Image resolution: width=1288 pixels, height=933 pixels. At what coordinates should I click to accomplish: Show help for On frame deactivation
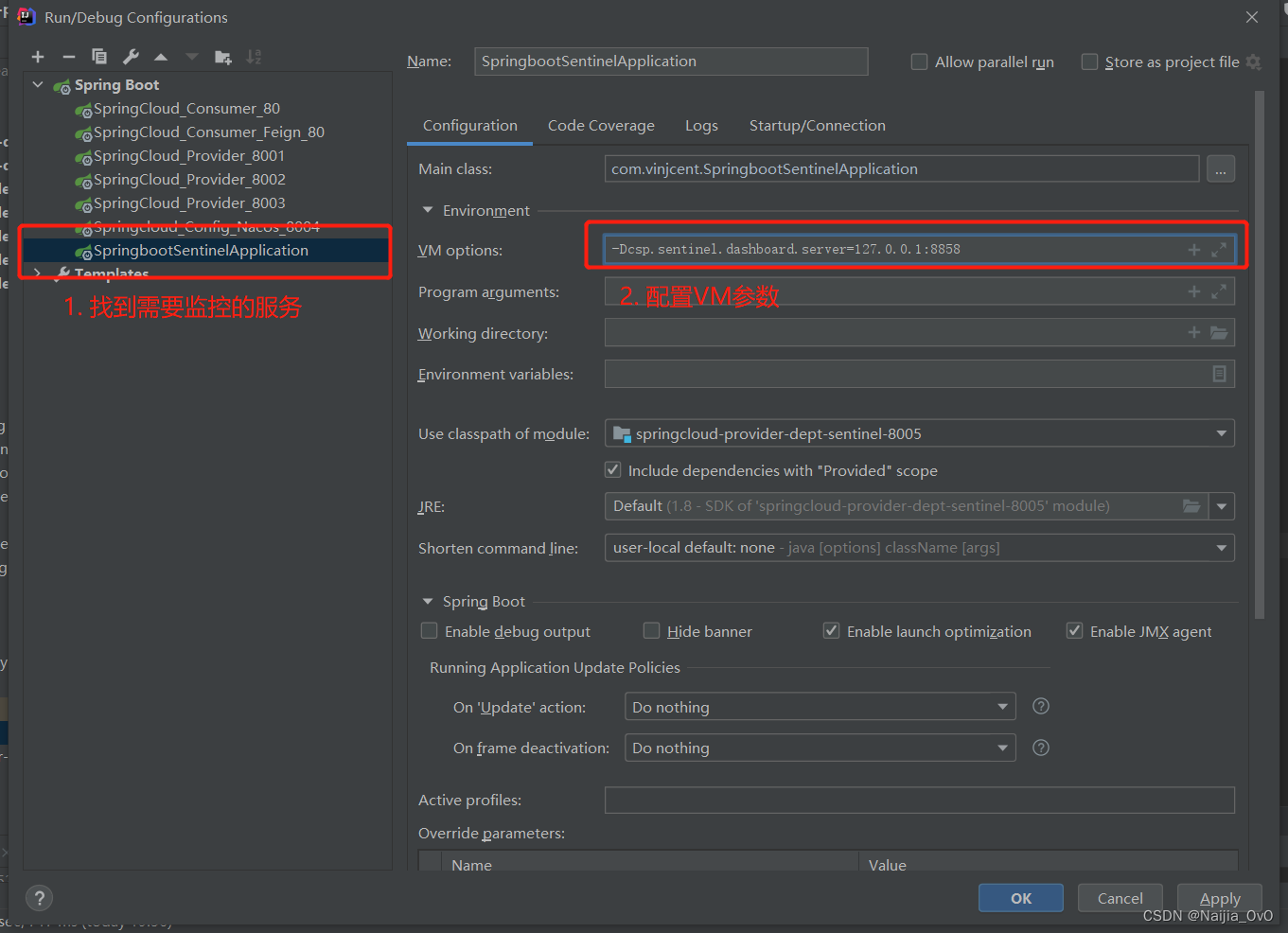1041,748
